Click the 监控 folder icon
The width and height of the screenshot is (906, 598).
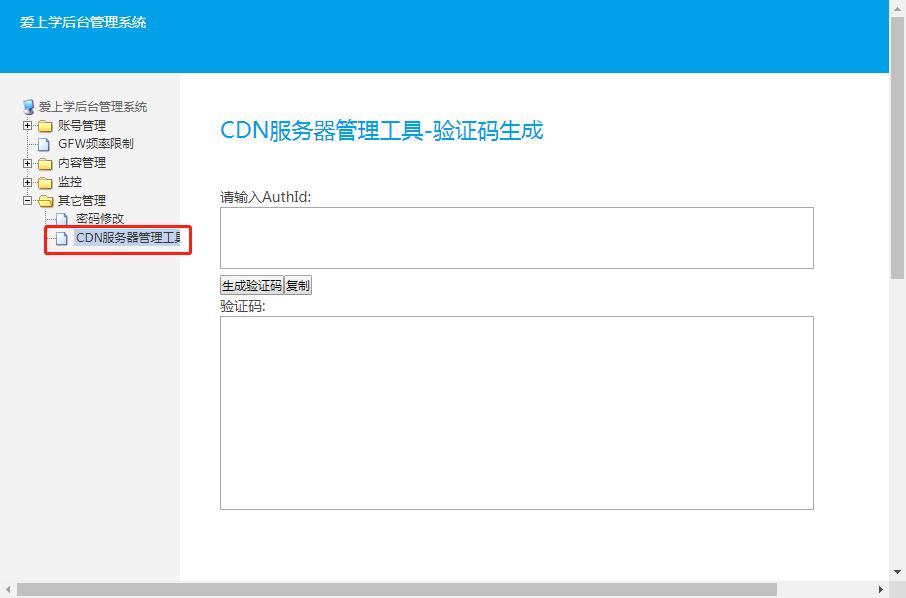coord(45,182)
